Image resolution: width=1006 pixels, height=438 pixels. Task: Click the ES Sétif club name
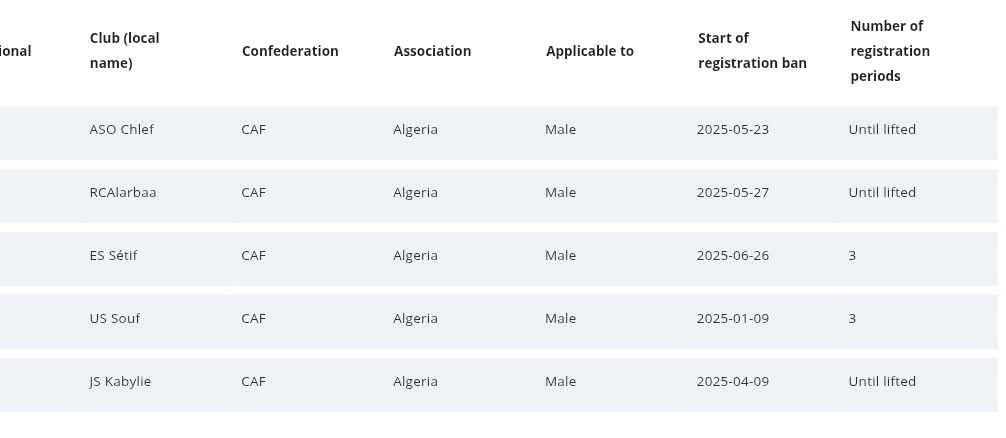click(113, 256)
